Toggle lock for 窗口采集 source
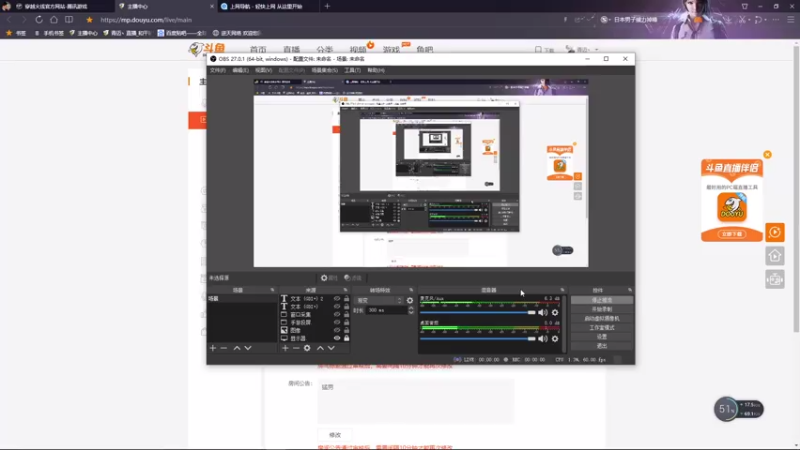Screen dimensions: 800x450 (x=346, y=314)
